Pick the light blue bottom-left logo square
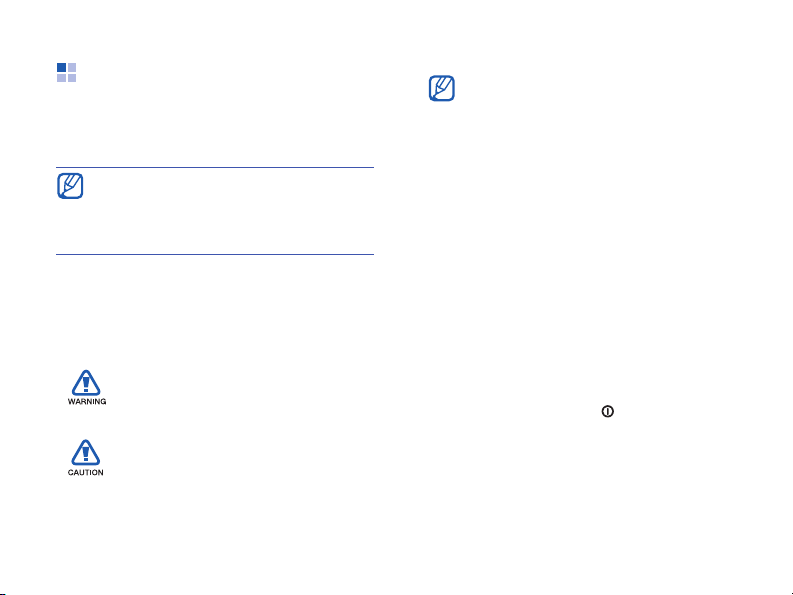793x595 pixels. [61, 78]
